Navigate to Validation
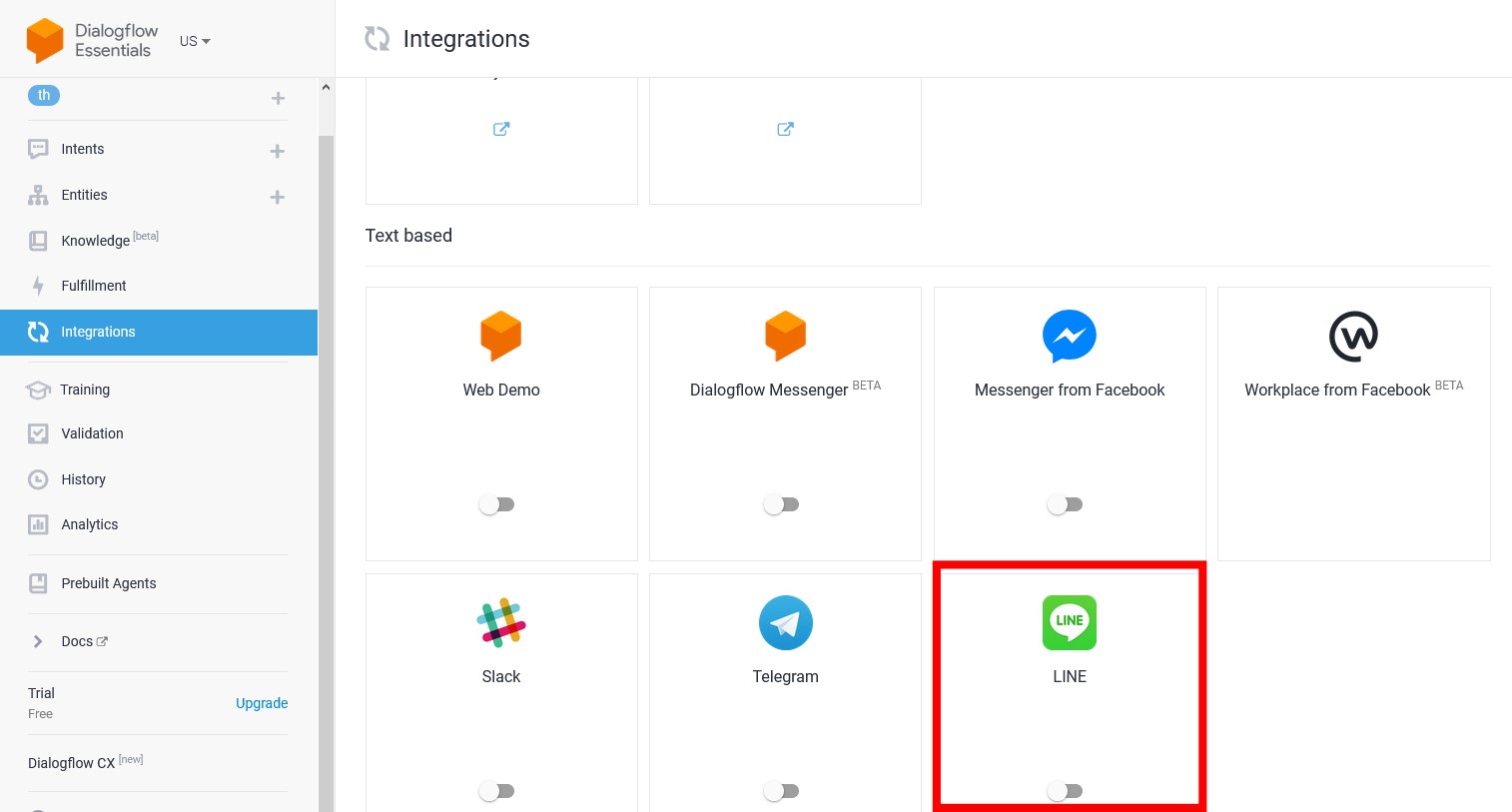Image resolution: width=1512 pixels, height=812 pixels. pyautogui.click(x=92, y=433)
